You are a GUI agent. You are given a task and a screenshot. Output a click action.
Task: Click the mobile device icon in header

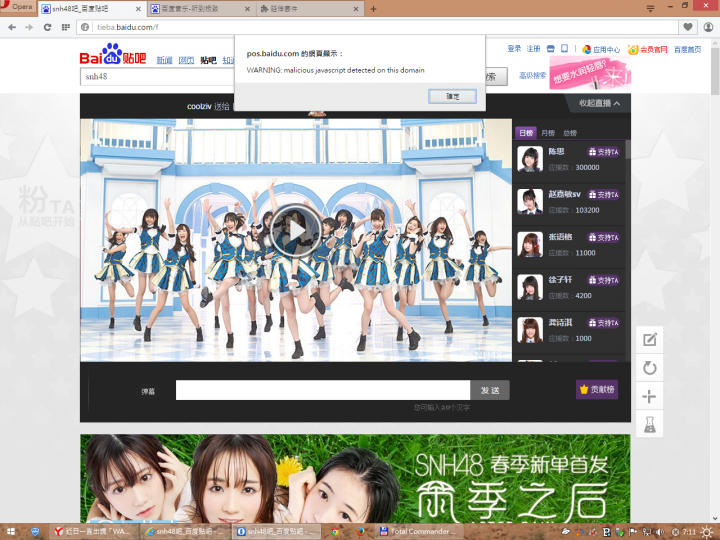(564, 48)
